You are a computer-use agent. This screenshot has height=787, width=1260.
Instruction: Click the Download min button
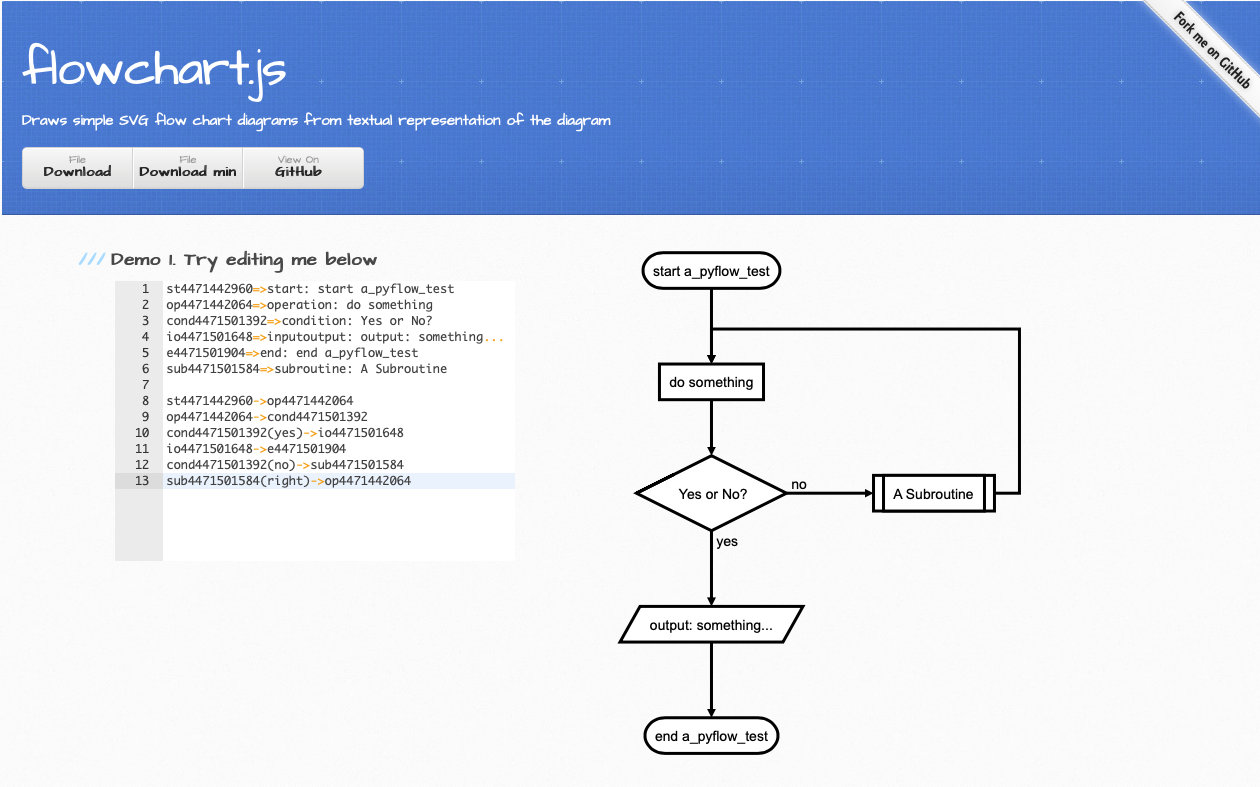[187, 166]
